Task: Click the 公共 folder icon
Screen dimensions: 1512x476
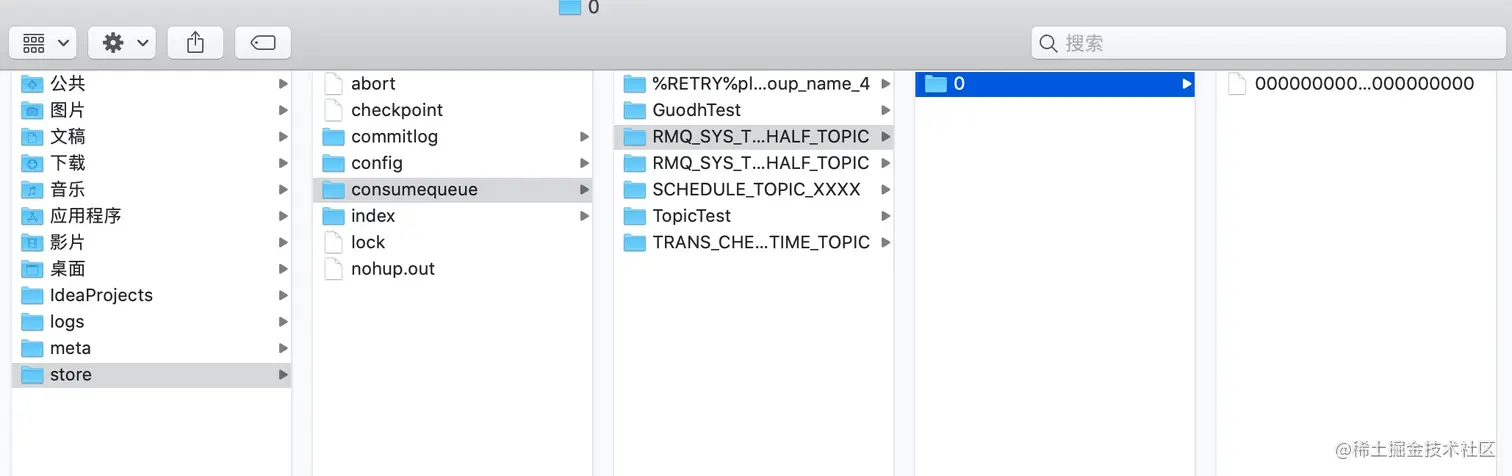Action: click(33, 84)
